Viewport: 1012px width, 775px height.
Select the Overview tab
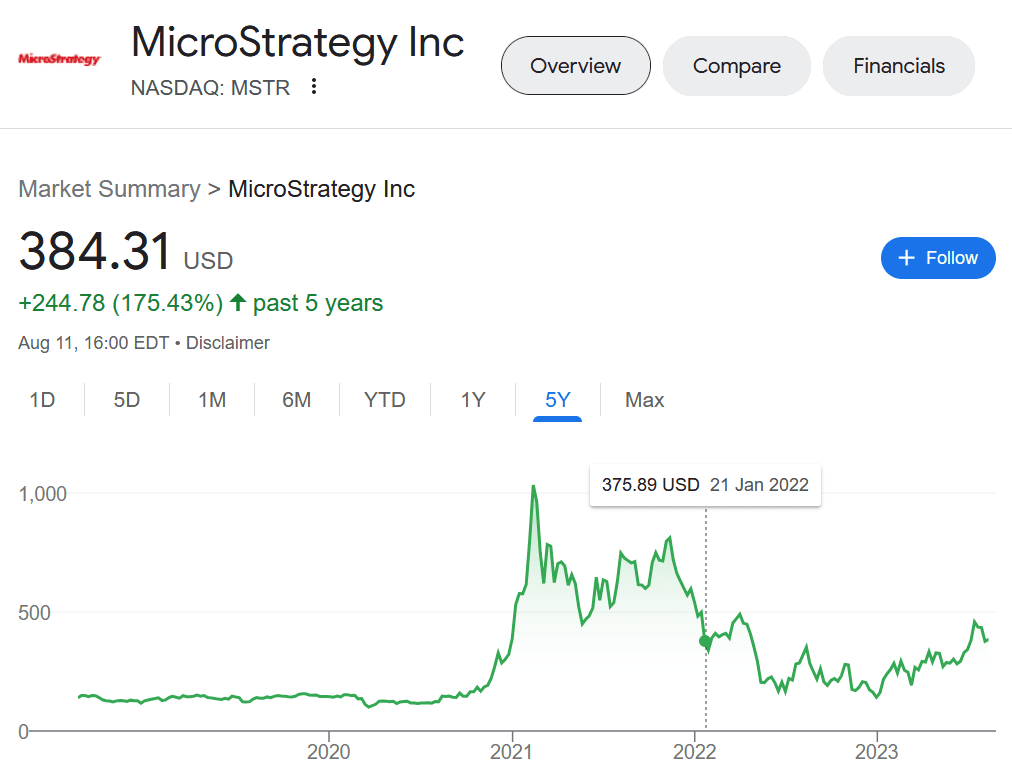coord(575,66)
